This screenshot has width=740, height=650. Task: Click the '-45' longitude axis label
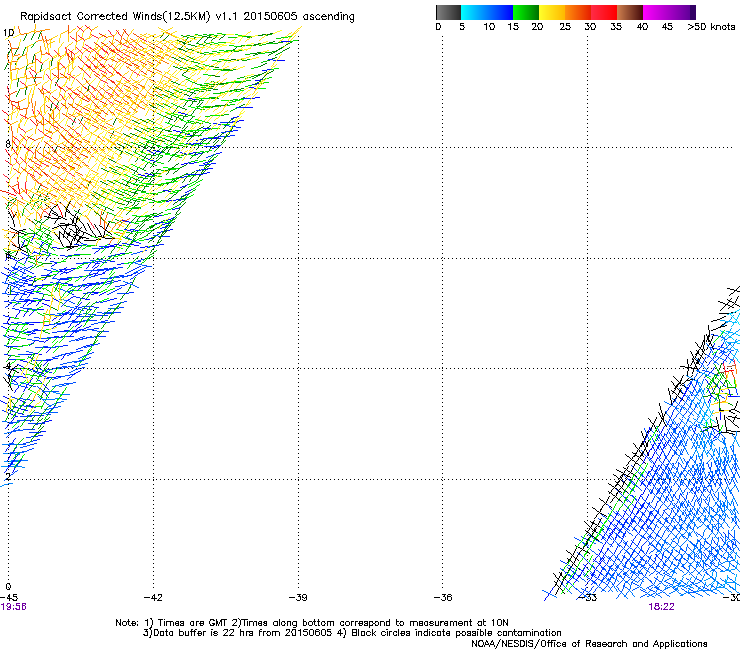[x=9, y=598]
